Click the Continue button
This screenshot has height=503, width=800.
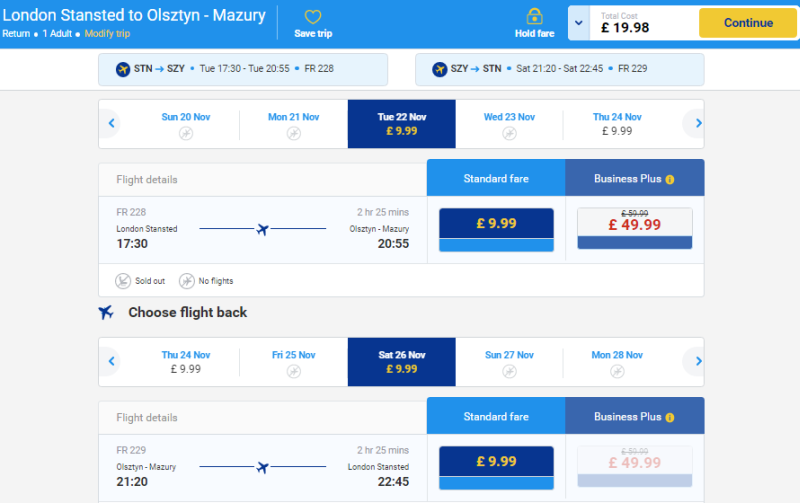tap(748, 23)
